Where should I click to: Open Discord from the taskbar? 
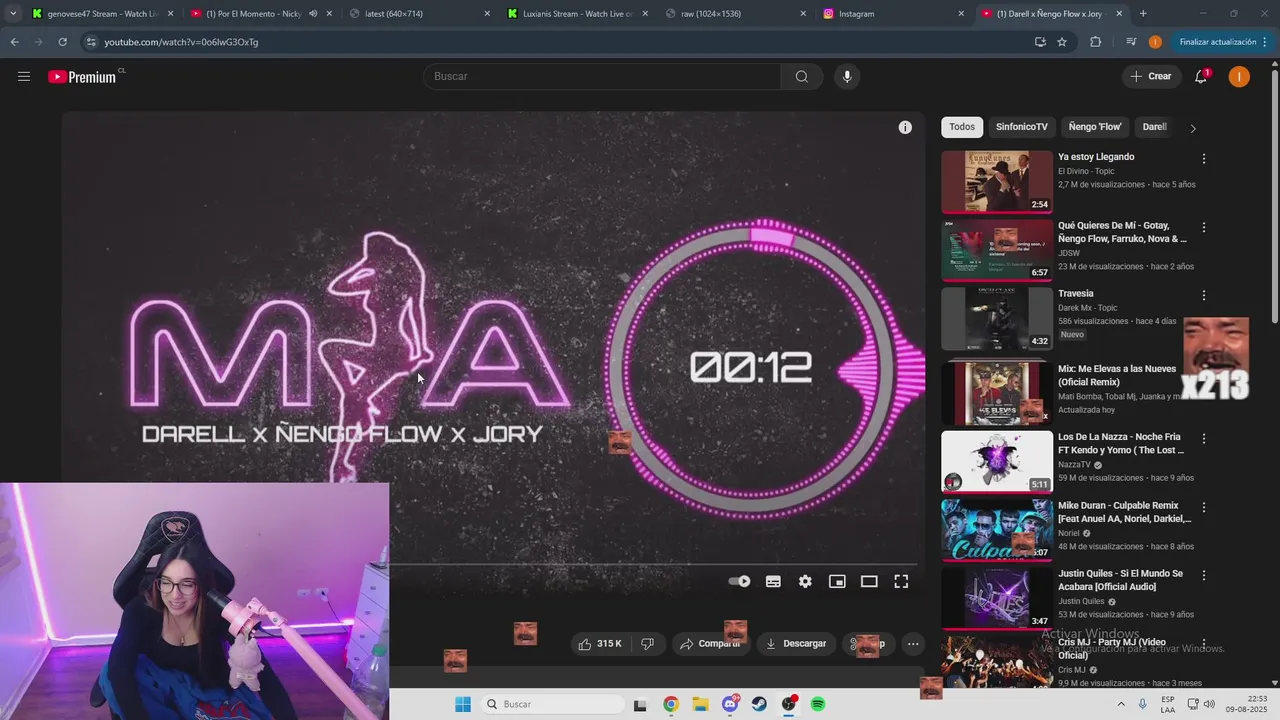[x=730, y=704]
